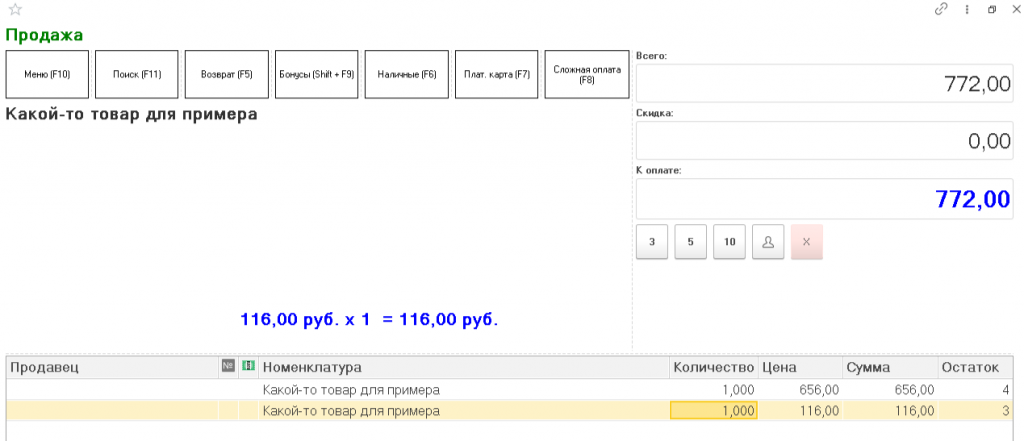Click the К оплате amount field
1024x441 pixels.
click(825, 199)
